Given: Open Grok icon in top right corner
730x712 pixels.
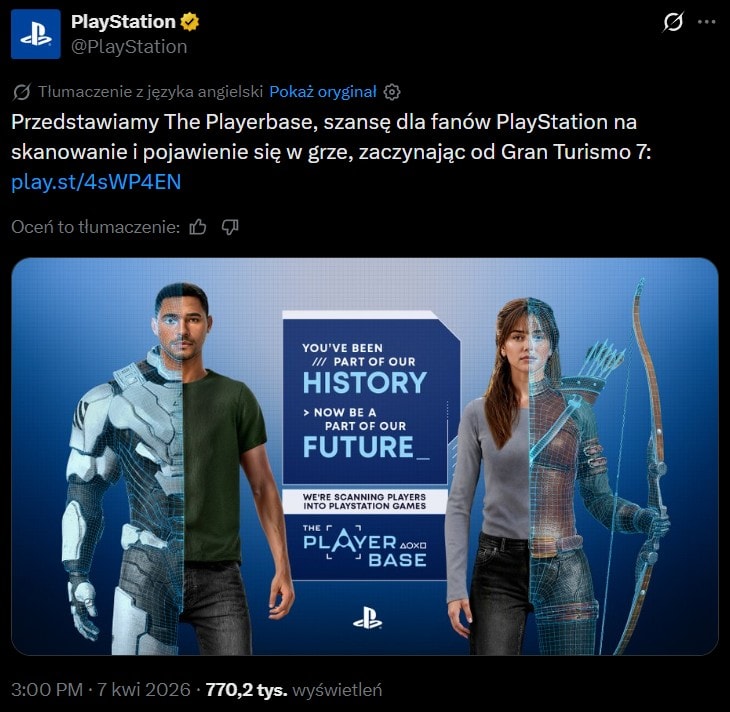Looking at the screenshot, I should (x=673, y=21).
